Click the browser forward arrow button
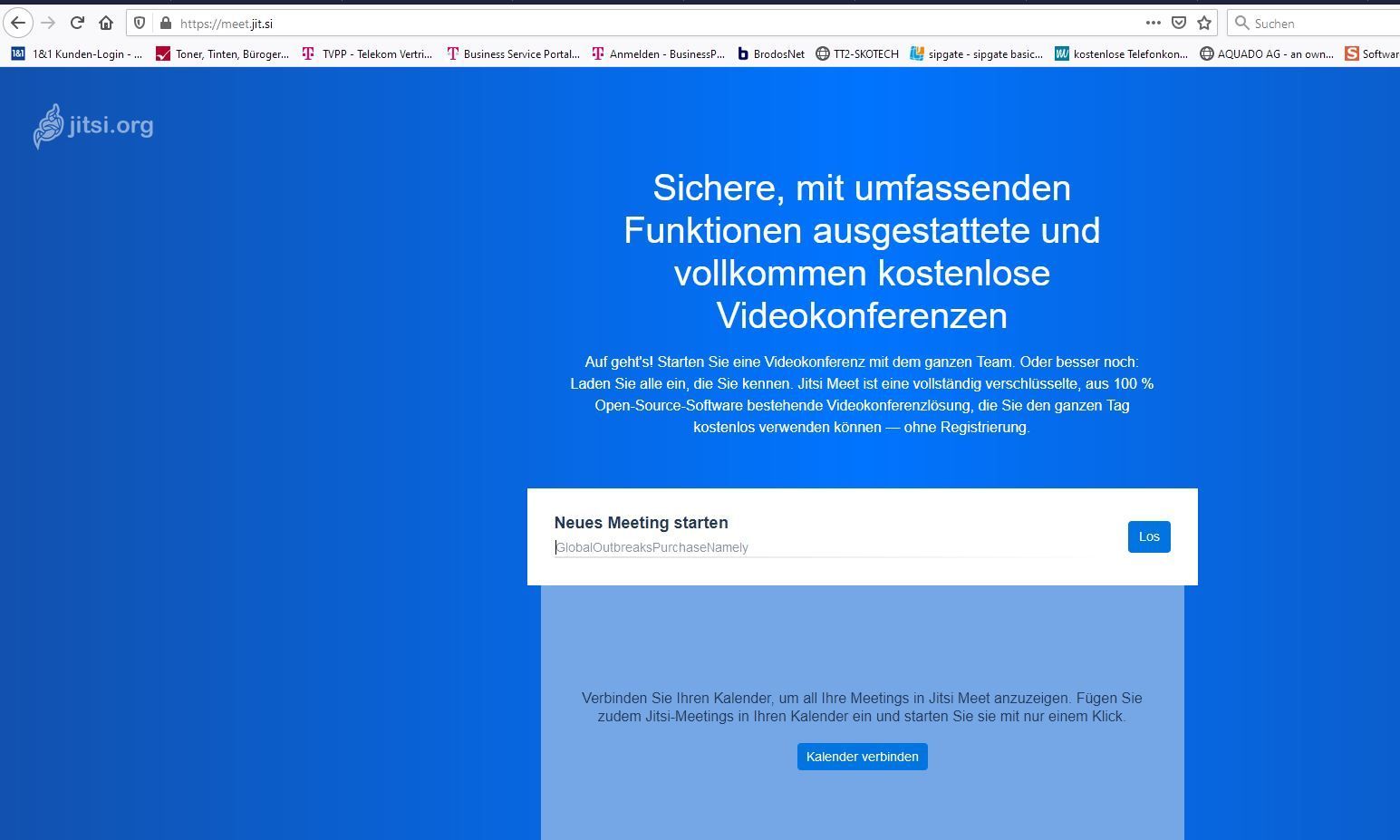The width and height of the screenshot is (1400, 840). coord(49,23)
